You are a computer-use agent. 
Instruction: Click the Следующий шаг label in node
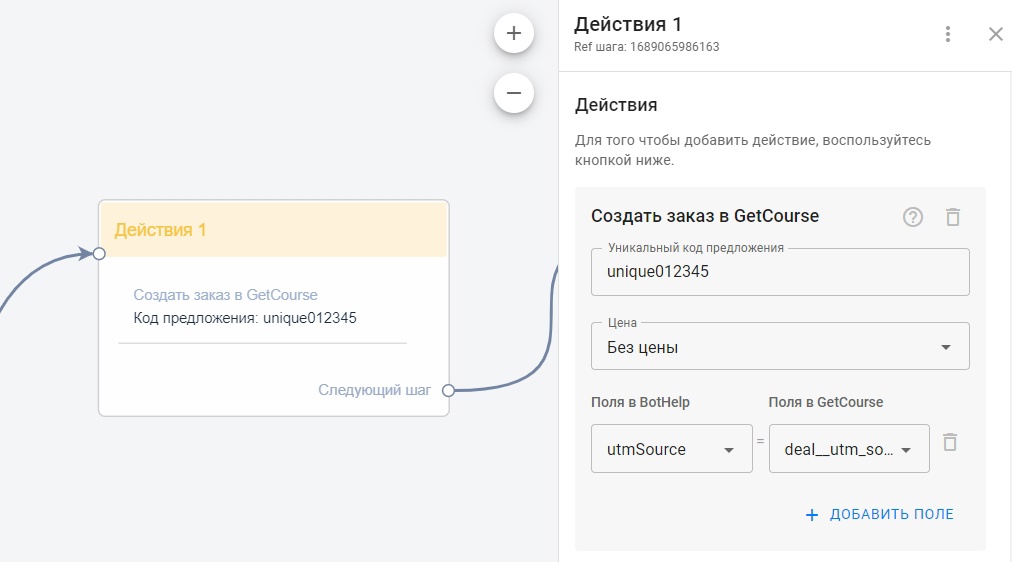[374, 390]
